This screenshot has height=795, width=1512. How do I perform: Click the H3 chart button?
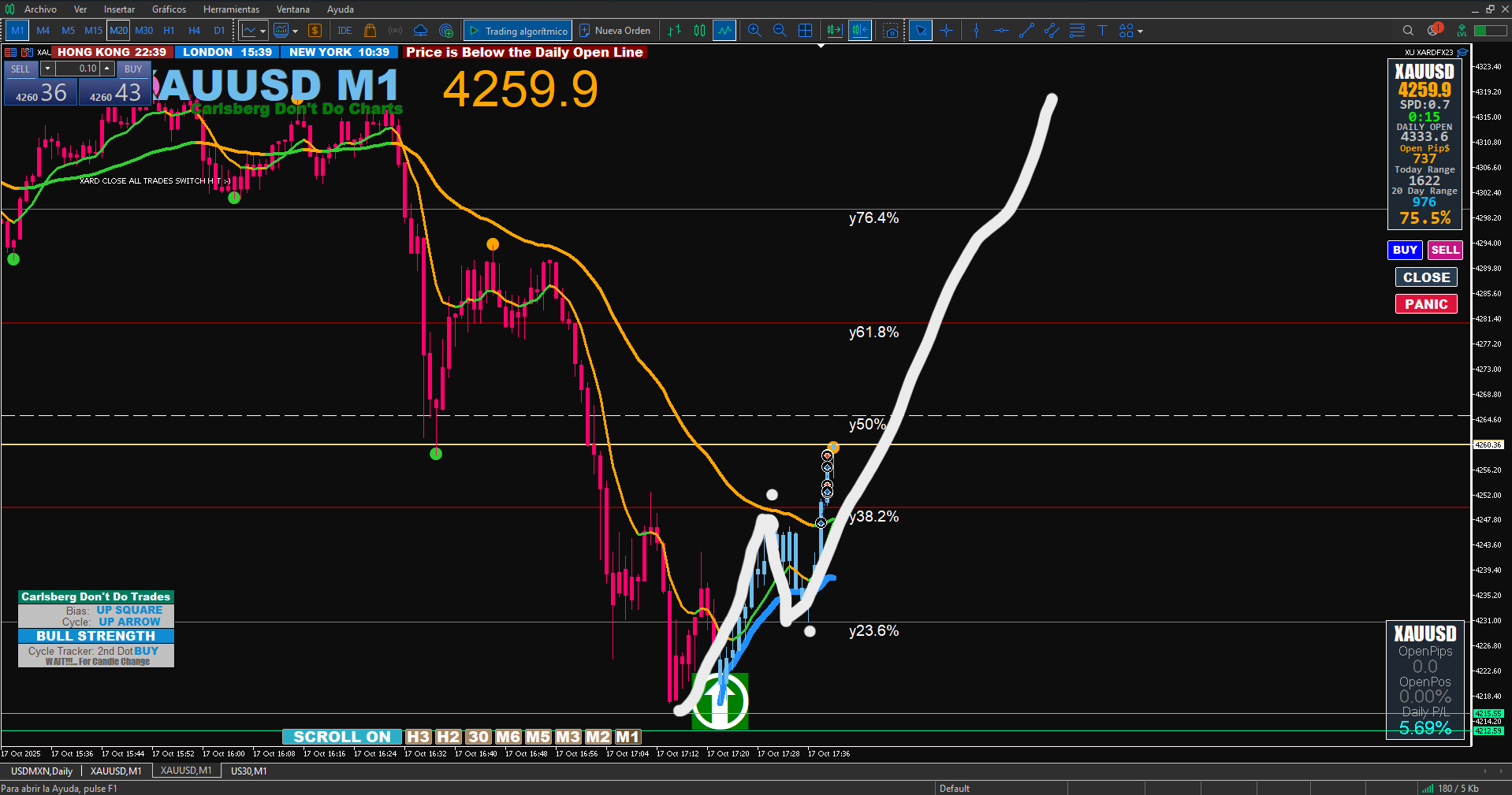419,737
